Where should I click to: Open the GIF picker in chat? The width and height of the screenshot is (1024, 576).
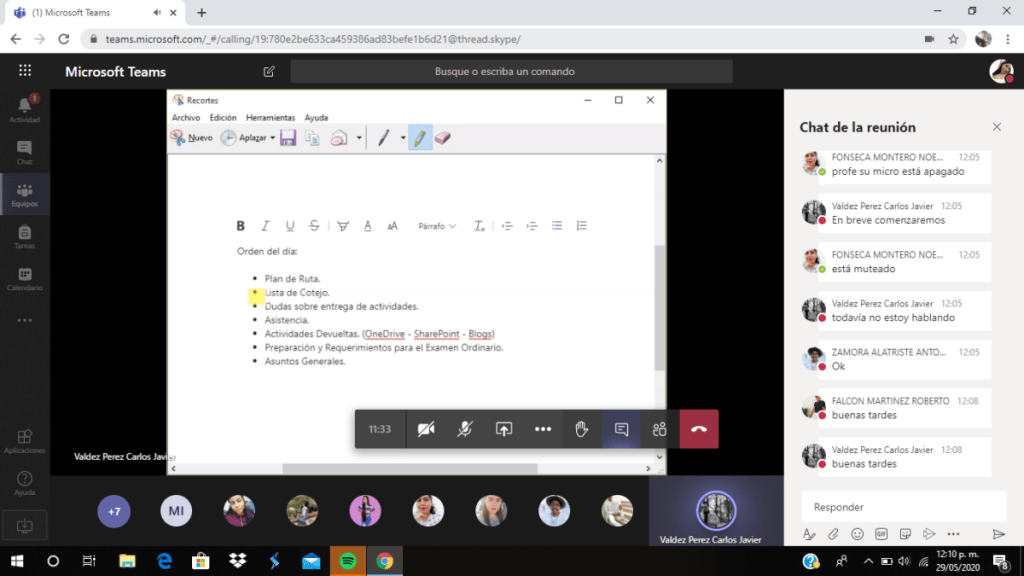(881, 534)
